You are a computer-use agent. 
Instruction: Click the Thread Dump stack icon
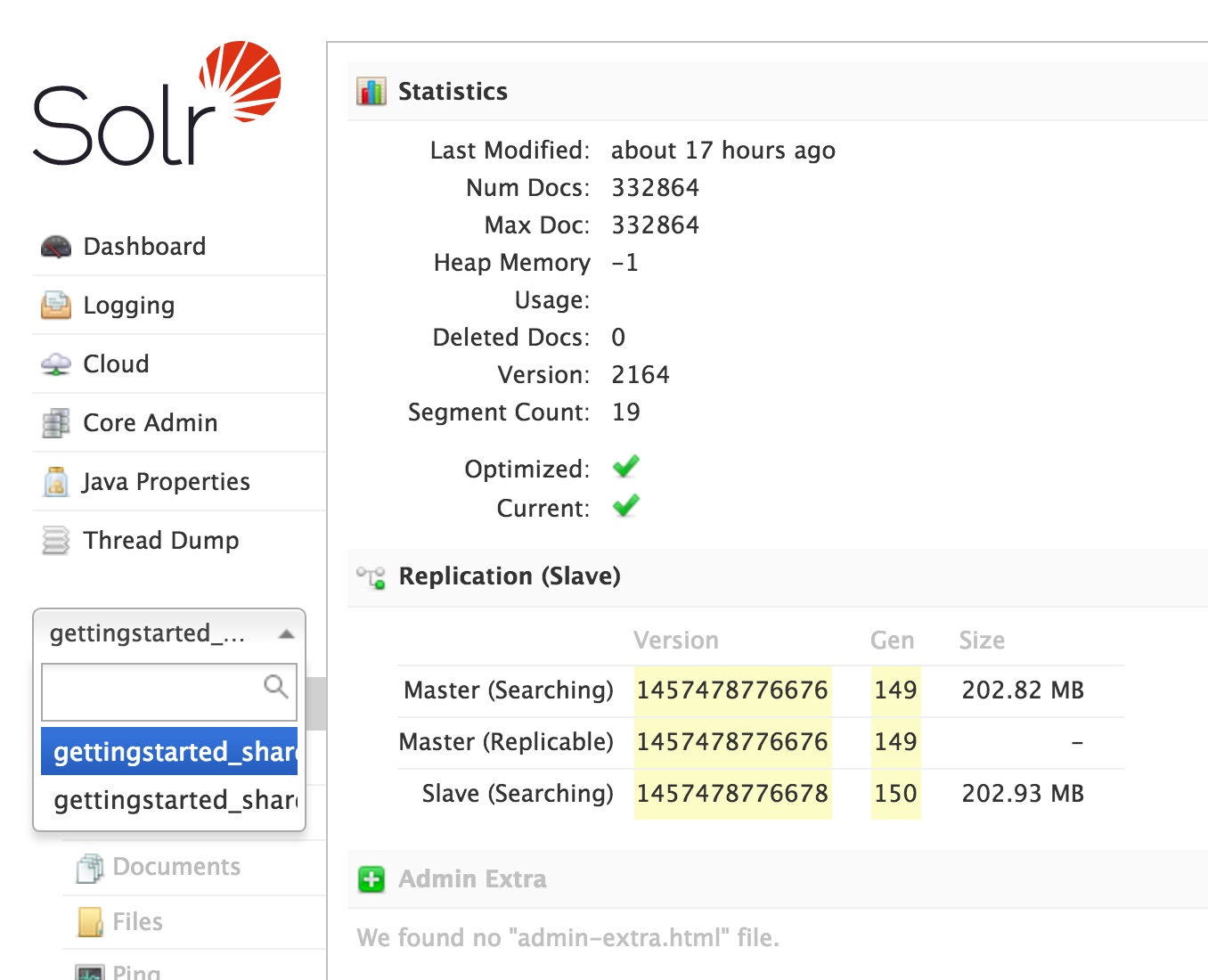pos(56,540)
